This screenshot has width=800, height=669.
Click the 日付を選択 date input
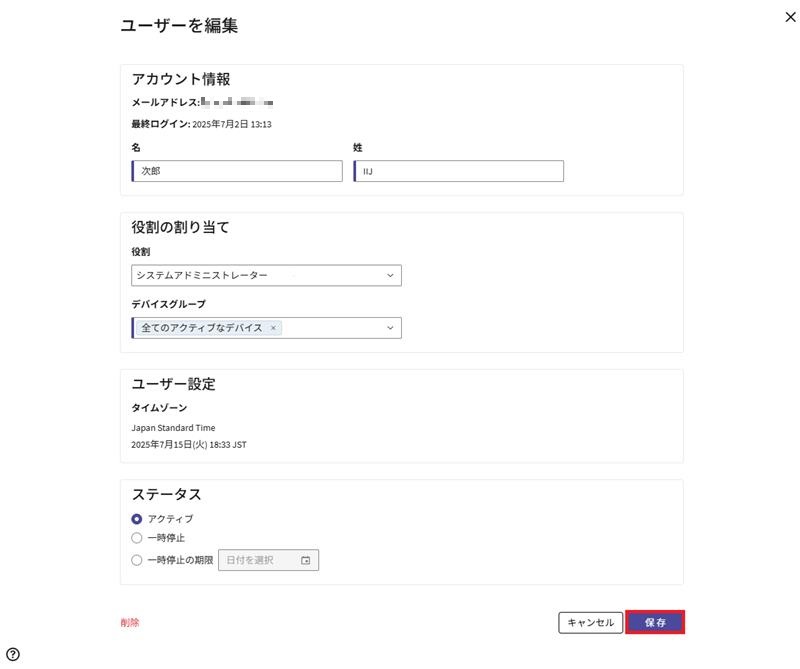tap(258, 561)
